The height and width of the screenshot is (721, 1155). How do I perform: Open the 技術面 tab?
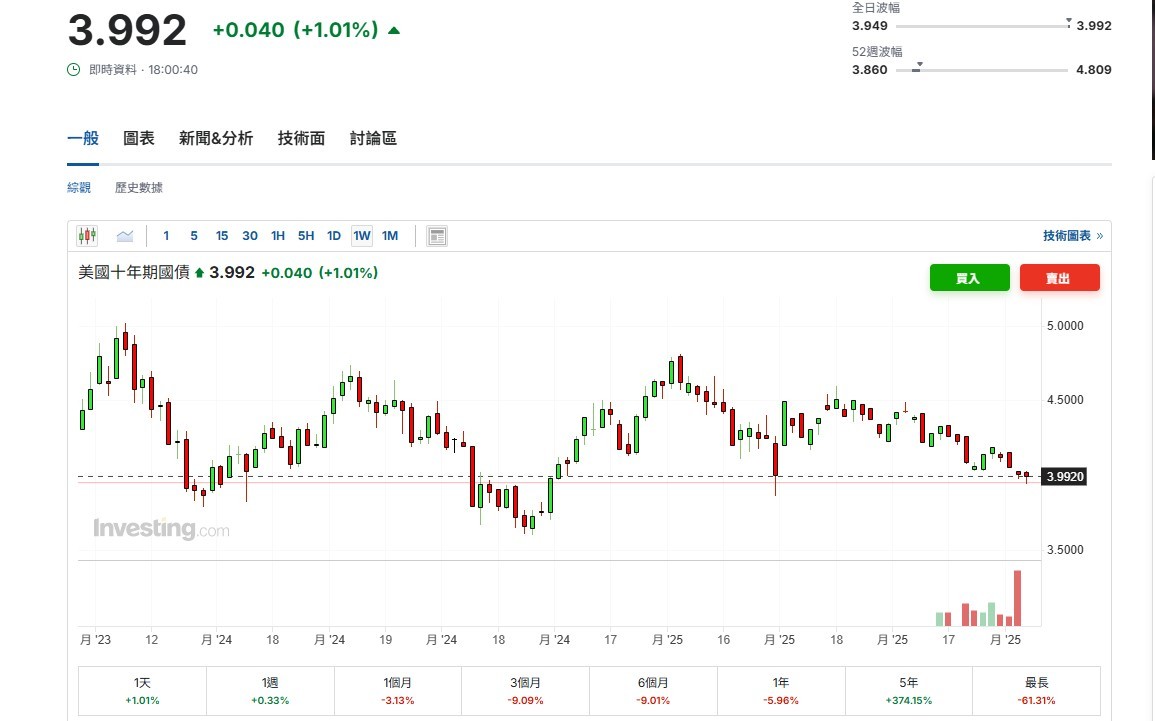[301, 139]
